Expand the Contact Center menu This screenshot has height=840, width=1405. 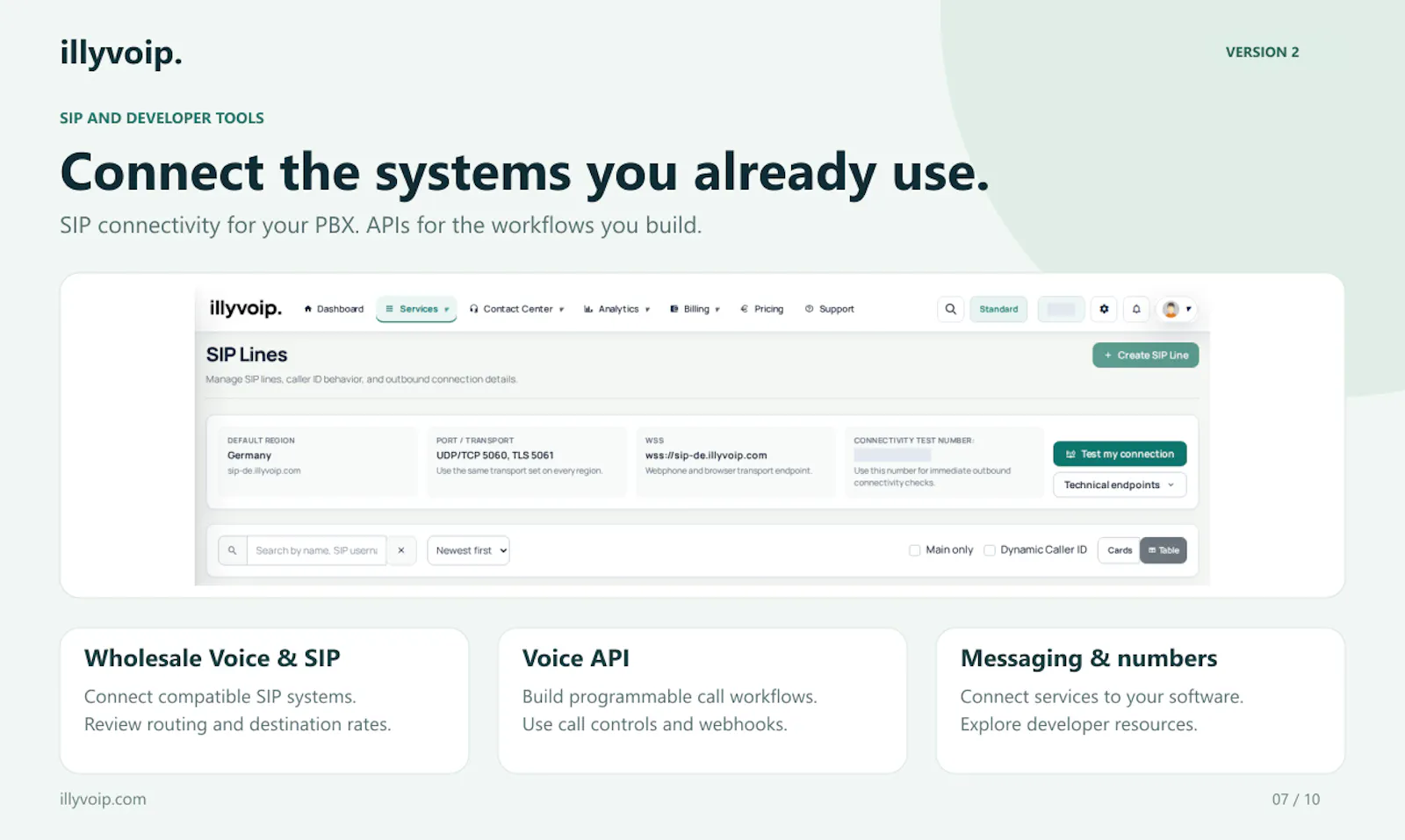click(x=517, y=309)
